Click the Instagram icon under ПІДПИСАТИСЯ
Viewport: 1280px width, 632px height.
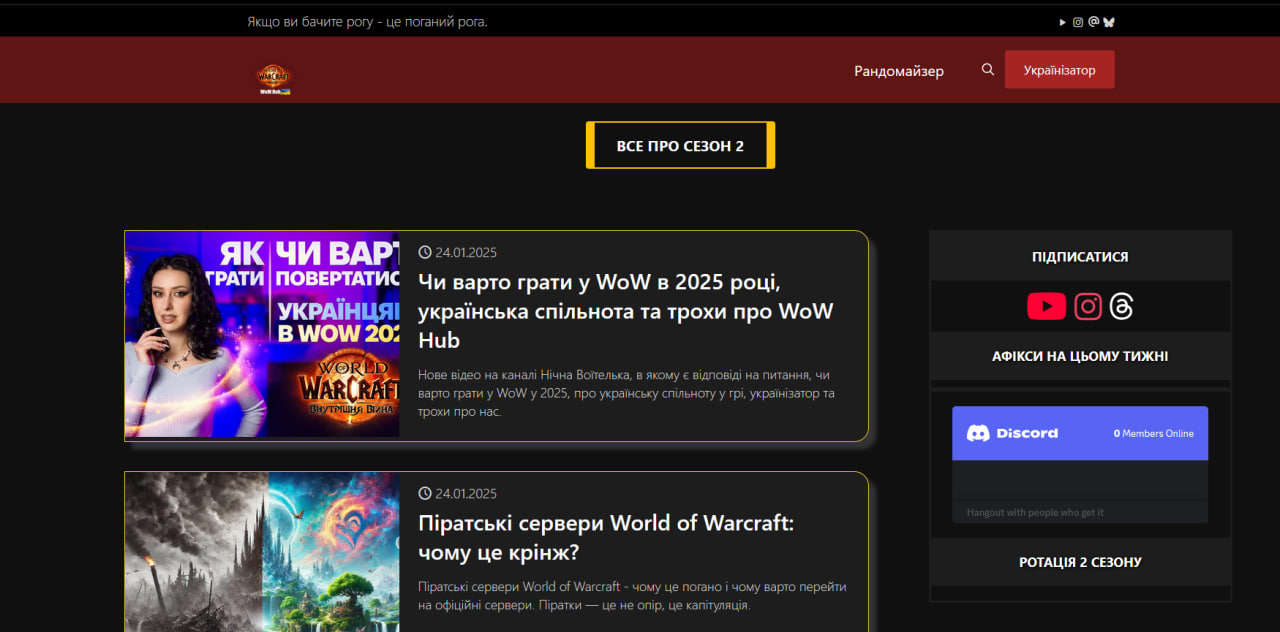click(1087, 306)
